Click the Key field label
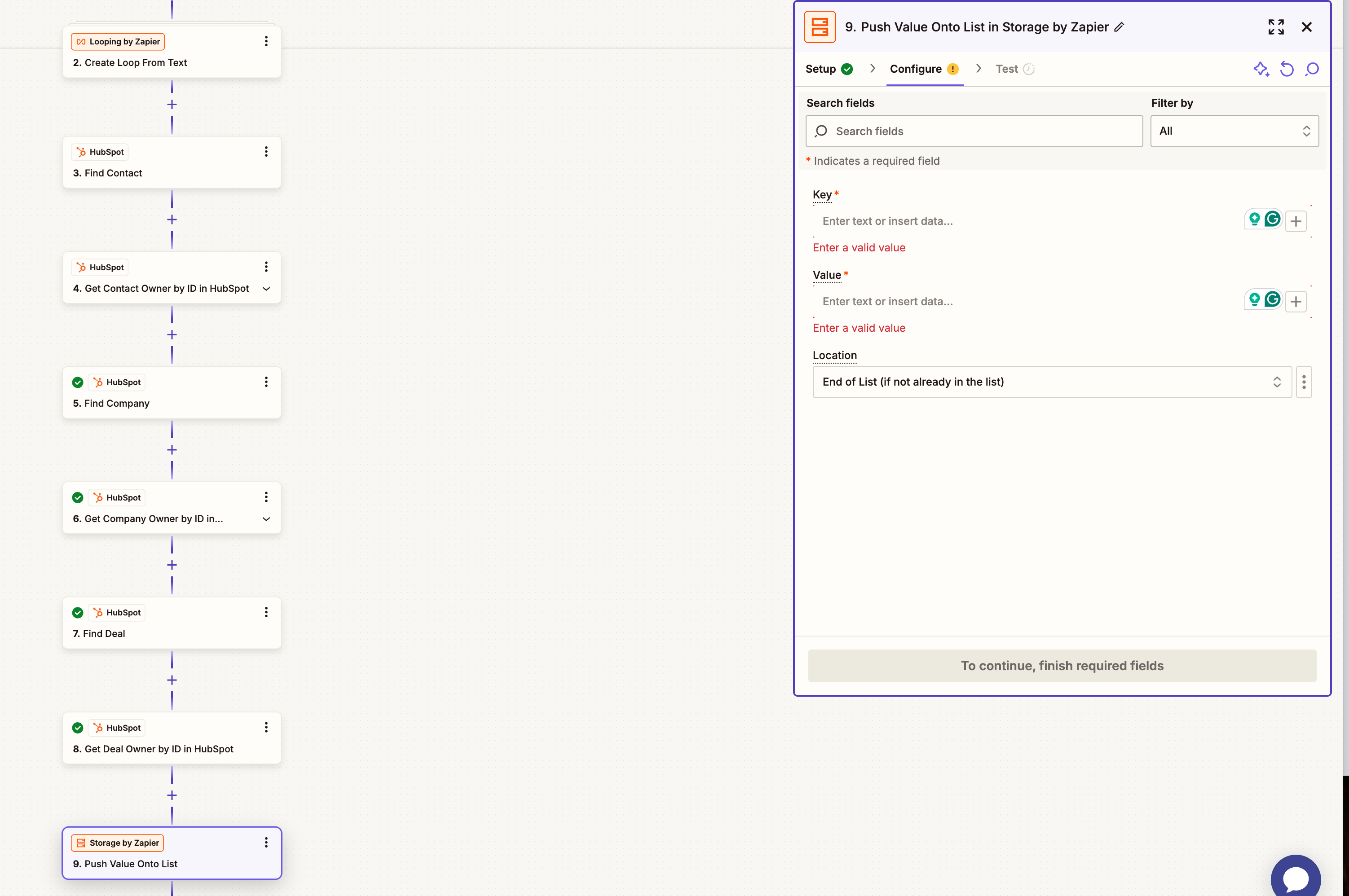This screenshot has width=1349, height=896. tap(822, 195)
